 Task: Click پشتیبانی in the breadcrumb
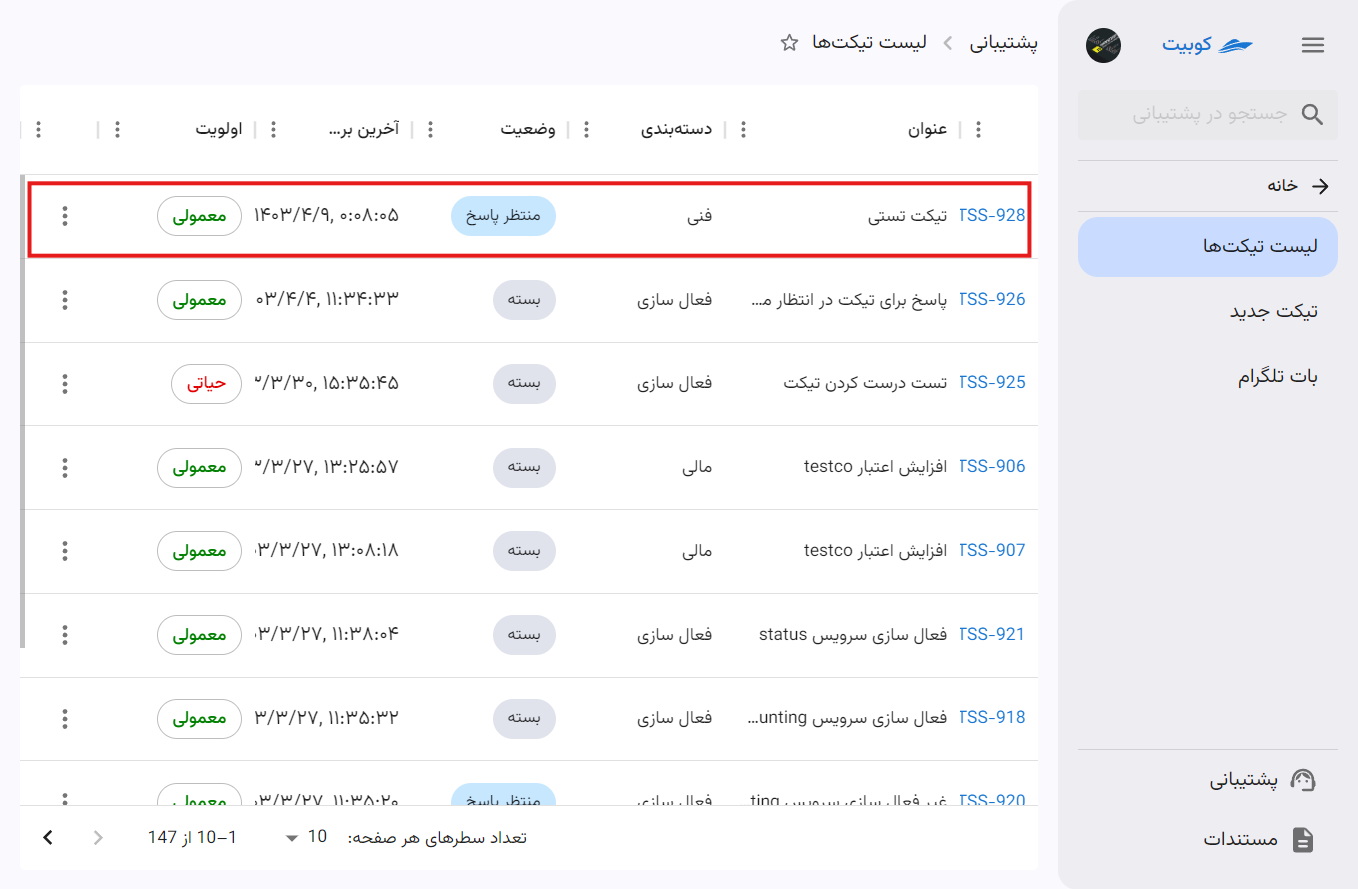click(x=1004, y=42)
